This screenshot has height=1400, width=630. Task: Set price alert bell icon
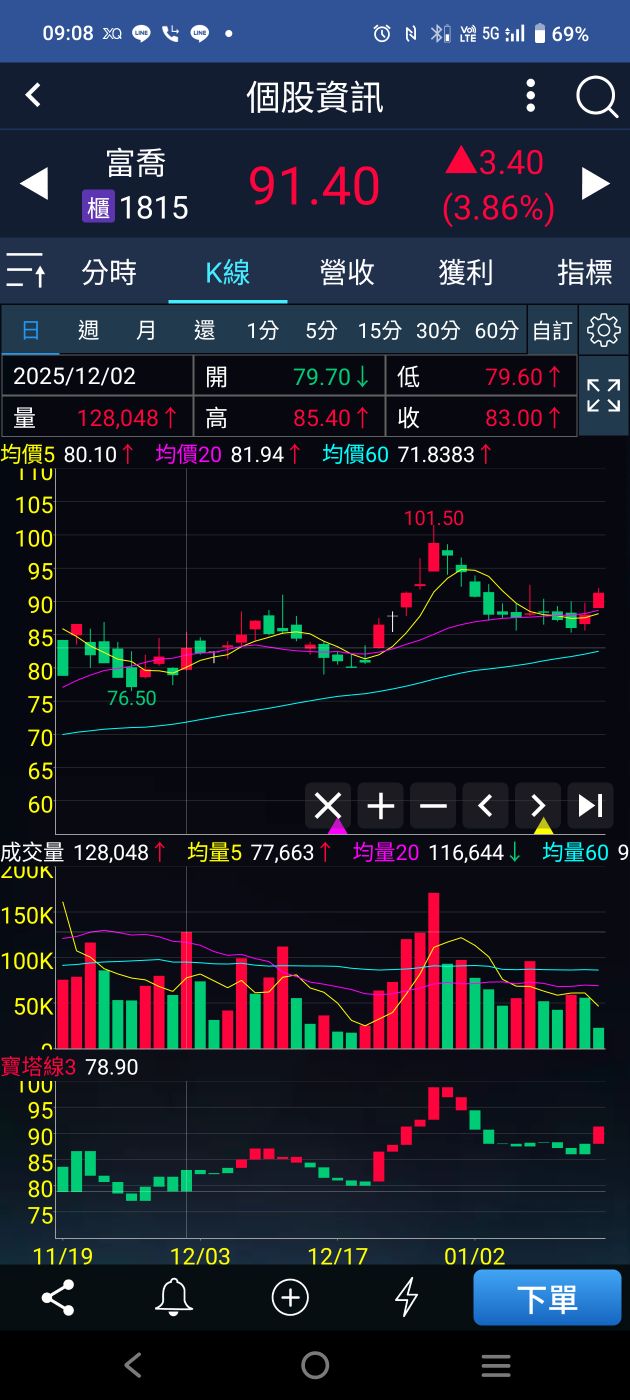pos(174,1298)
